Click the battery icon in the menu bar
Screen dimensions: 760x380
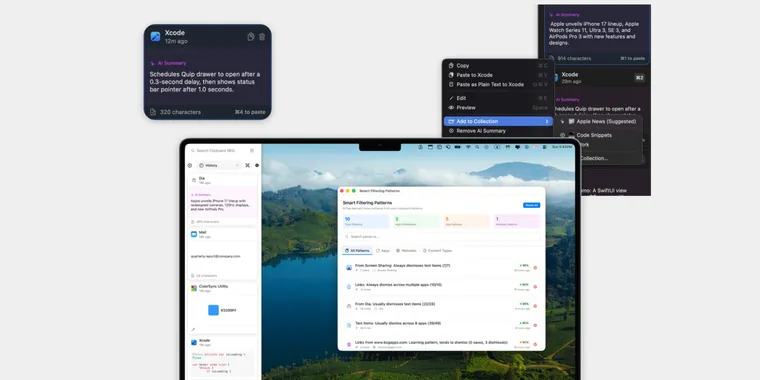(x=457, y=147)
